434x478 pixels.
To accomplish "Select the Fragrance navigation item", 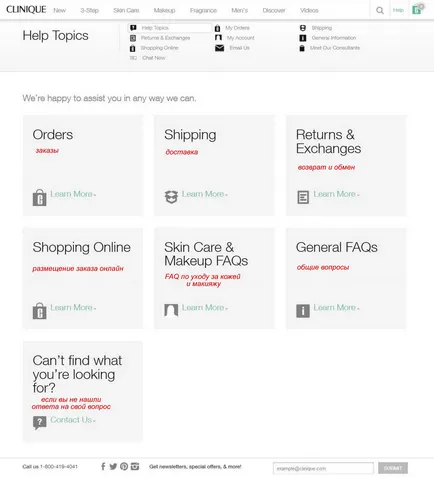I will pos(203,10).
